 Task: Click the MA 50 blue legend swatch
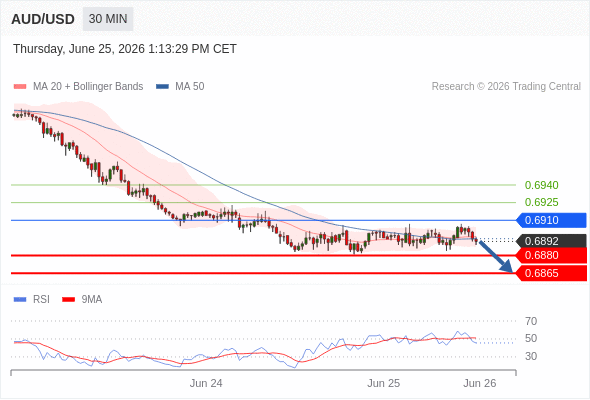coord(162,87)
